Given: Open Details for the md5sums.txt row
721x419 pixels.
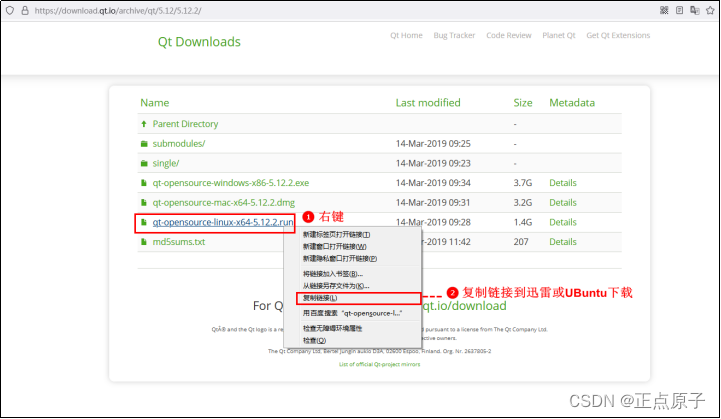Looking at the screenshot, I should pyautogui.click(x=563, y=241).
